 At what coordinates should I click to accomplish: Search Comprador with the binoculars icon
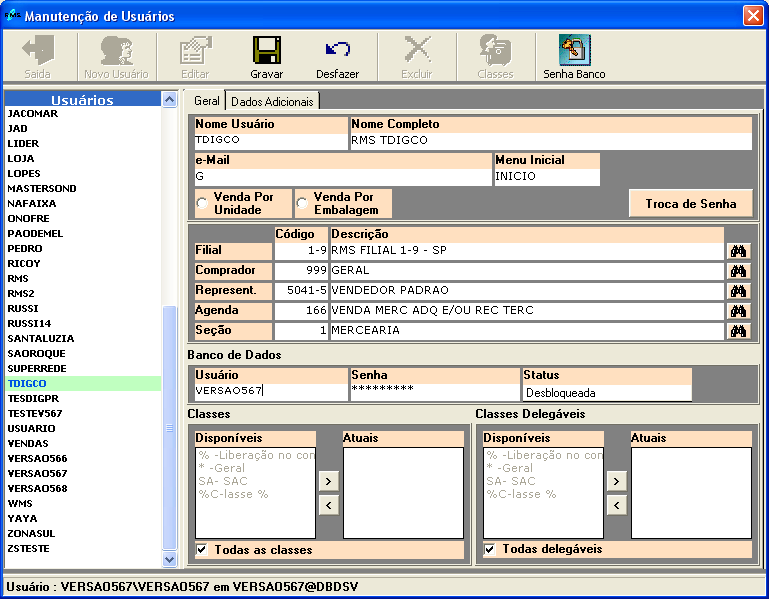tap(738, 271)
